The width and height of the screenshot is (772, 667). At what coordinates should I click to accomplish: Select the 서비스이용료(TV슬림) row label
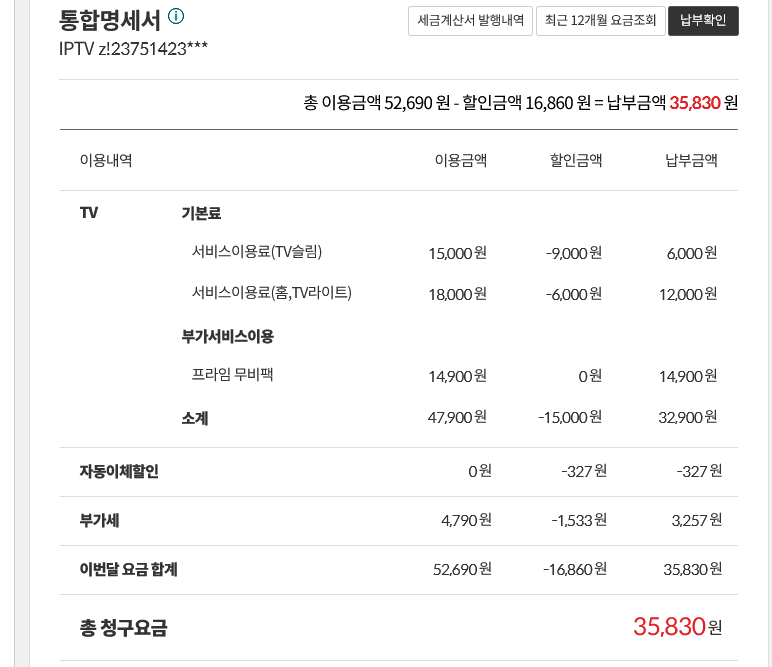tap(257, 252)
